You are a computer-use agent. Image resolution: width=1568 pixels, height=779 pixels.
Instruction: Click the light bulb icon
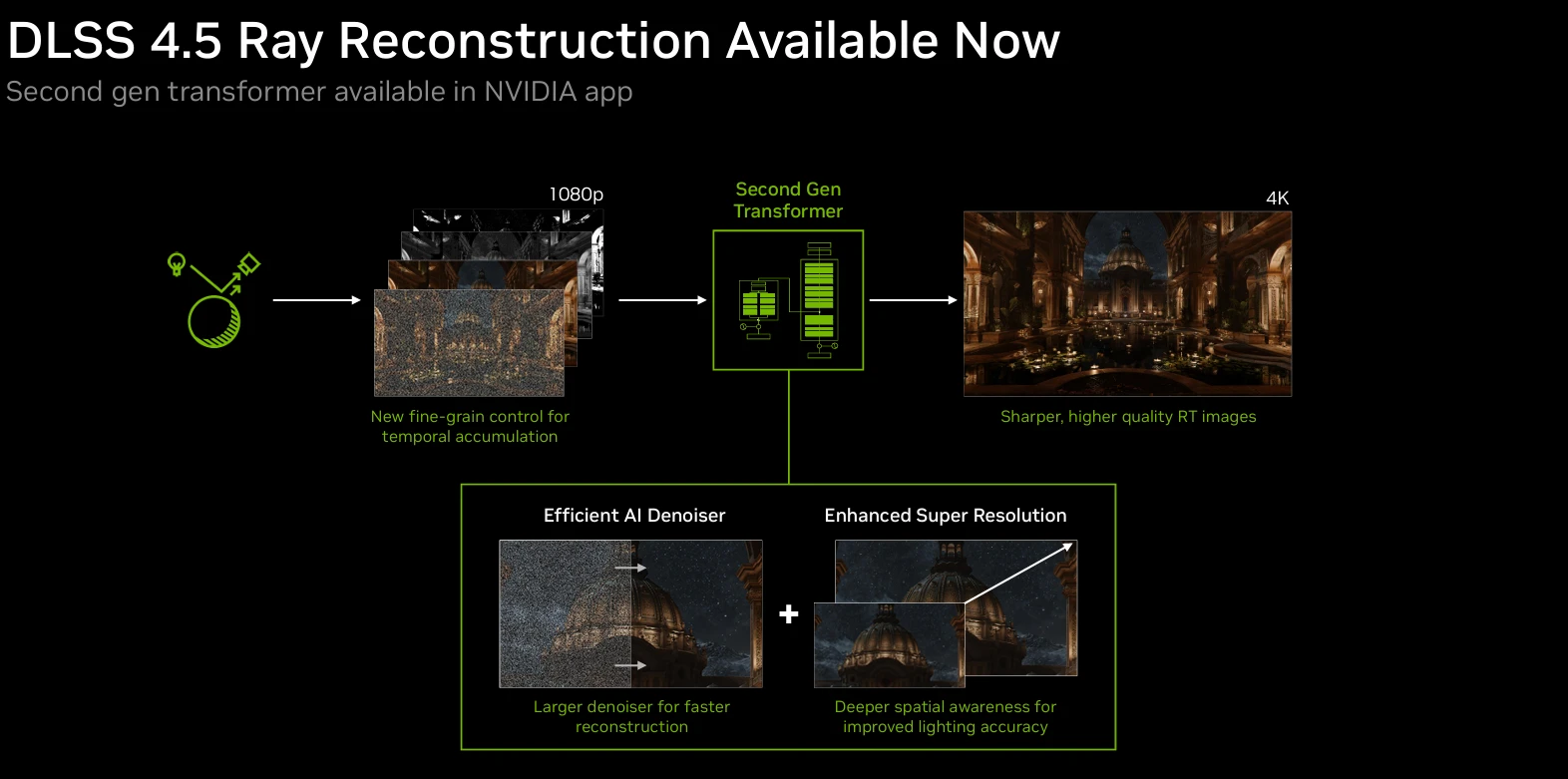pos(177,264)
